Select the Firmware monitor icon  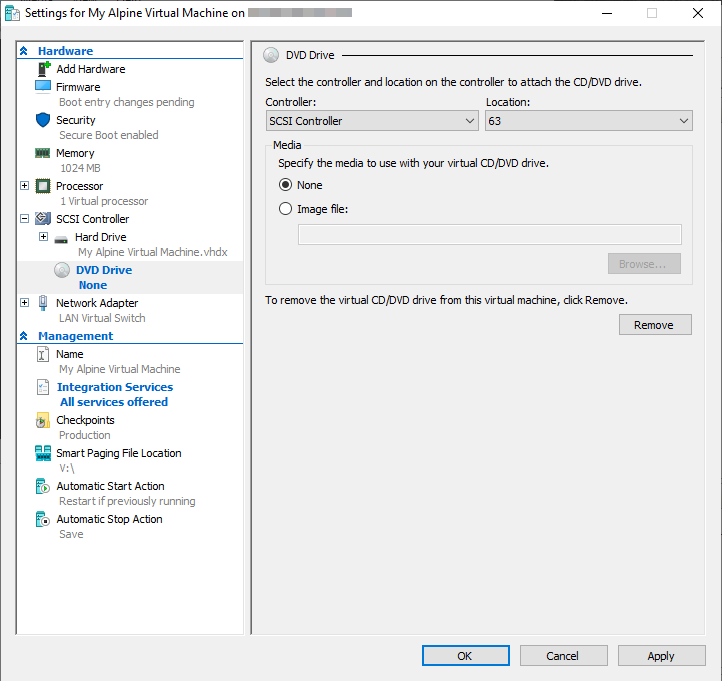pyautogui.click(x=43, y=87)
